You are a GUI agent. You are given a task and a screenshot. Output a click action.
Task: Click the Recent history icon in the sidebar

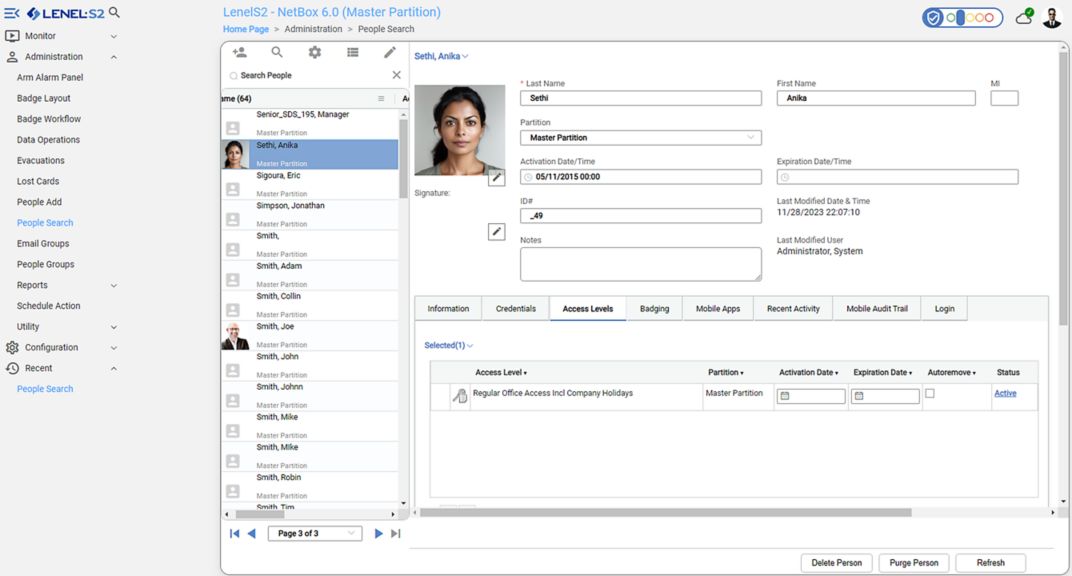[12, 368]
